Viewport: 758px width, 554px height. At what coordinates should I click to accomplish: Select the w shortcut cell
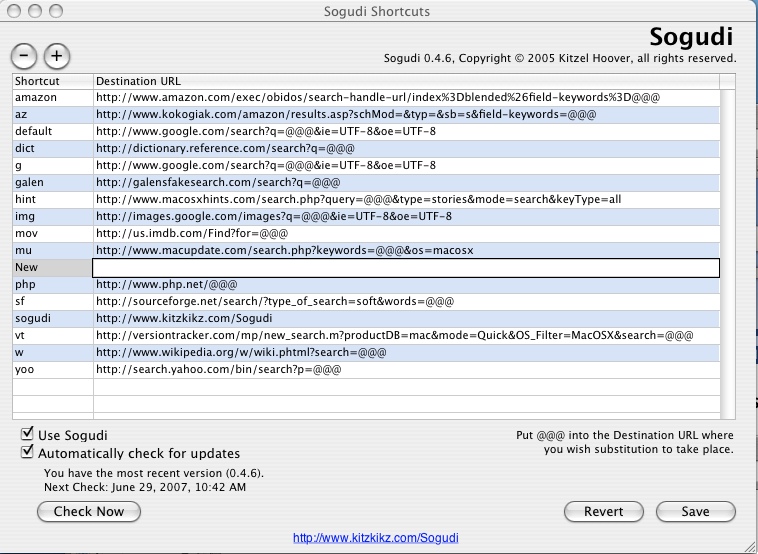pyautogui.click(x=53, y=352)
